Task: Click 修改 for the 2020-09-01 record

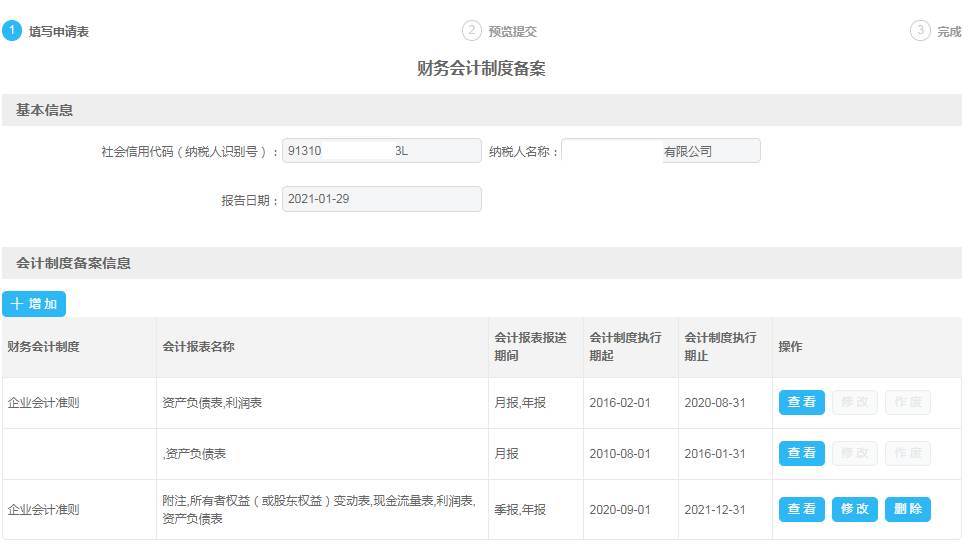Action: point(855,509)
